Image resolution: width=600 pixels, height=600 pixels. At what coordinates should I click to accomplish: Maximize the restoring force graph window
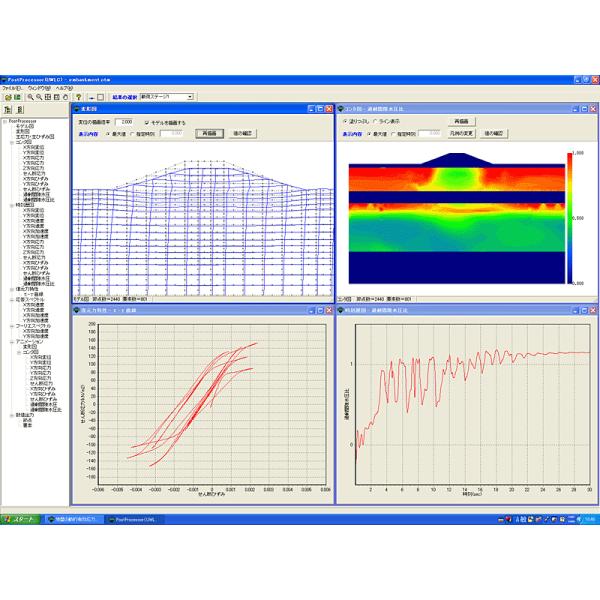320,310
